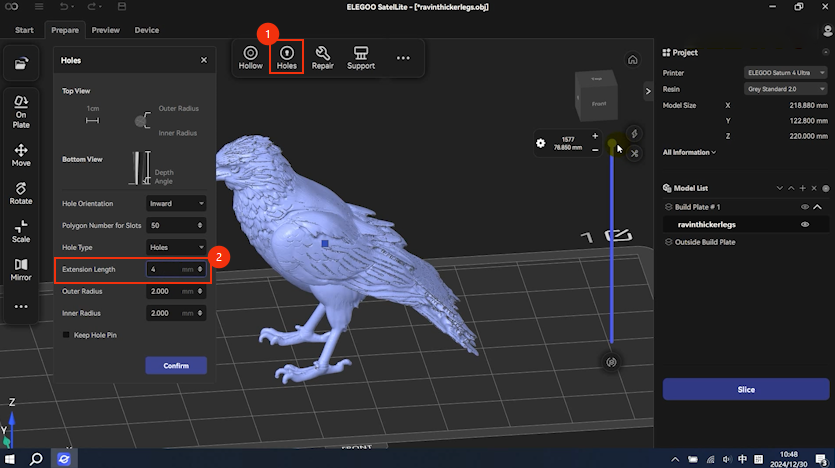Adjust the Outer Radius stepper arrows
The height and width of the screenshot is (468, 835).
click(x=200, y=291)
